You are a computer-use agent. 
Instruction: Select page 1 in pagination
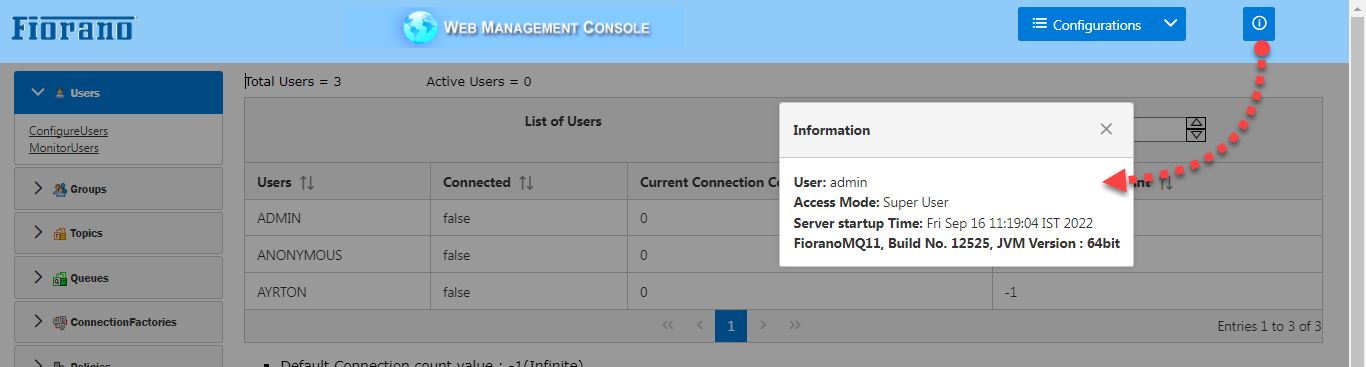click(731, 326)
